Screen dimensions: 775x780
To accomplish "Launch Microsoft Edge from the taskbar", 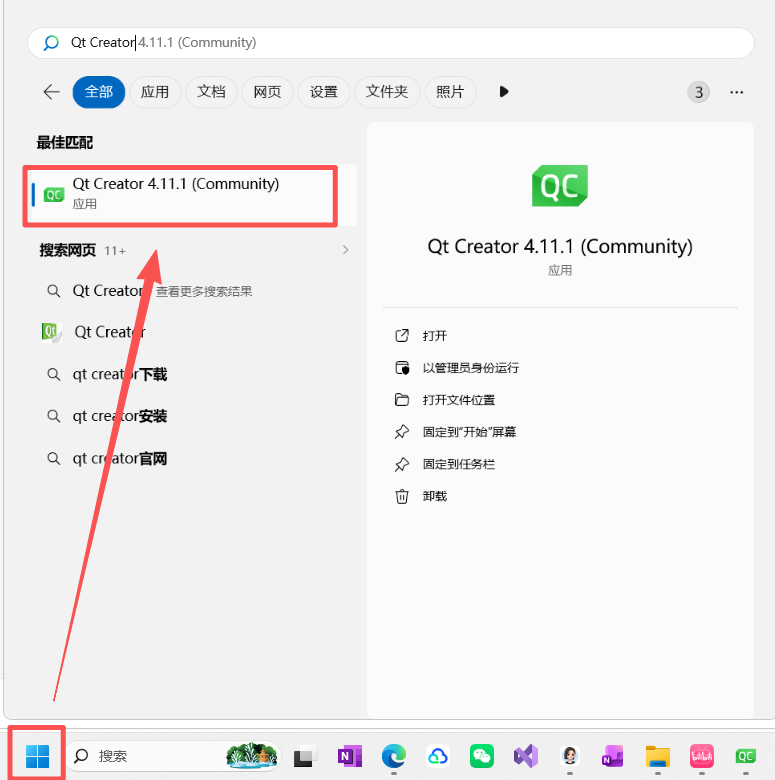I will (394, 757).
